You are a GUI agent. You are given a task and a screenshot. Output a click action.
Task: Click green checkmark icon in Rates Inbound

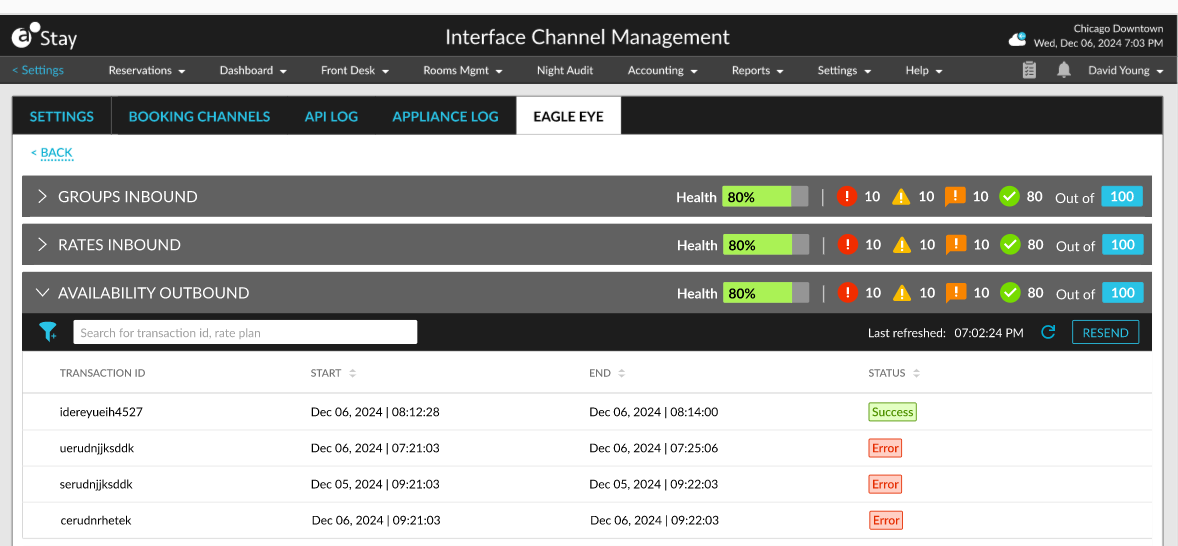[1009, 245]
